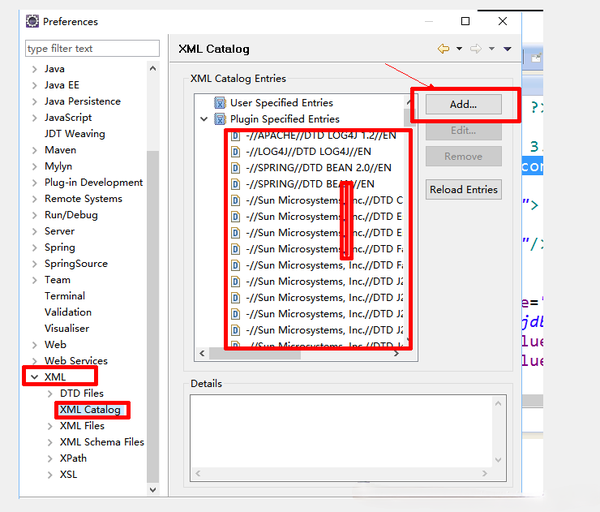This screenshot has height=512, width=600.
Task: Click the catalog entries horizontal scrollbar
Action: [x=299, y=354]
